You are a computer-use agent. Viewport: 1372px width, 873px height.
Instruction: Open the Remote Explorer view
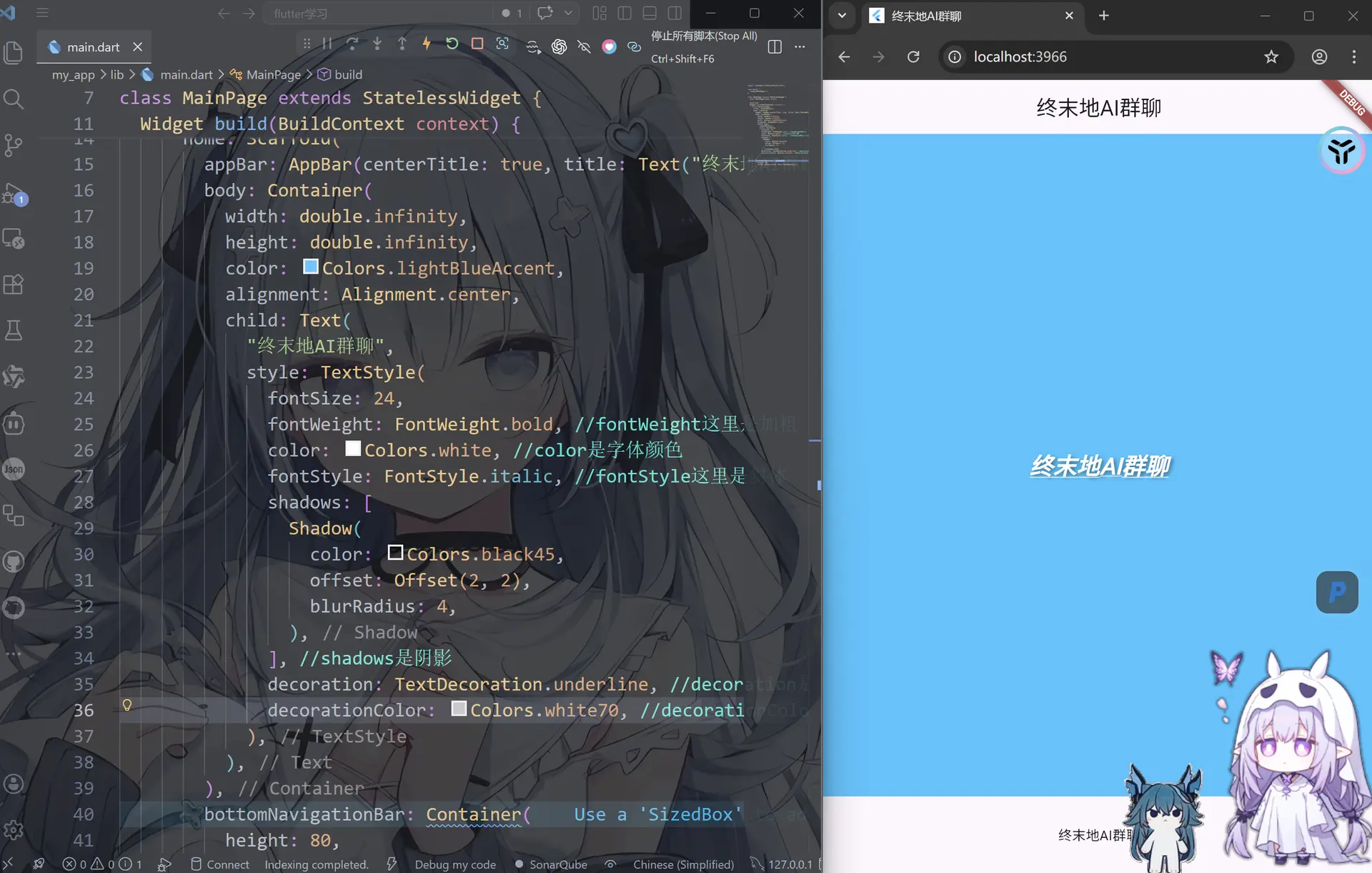pyautogui.click(x=14, y=238)
